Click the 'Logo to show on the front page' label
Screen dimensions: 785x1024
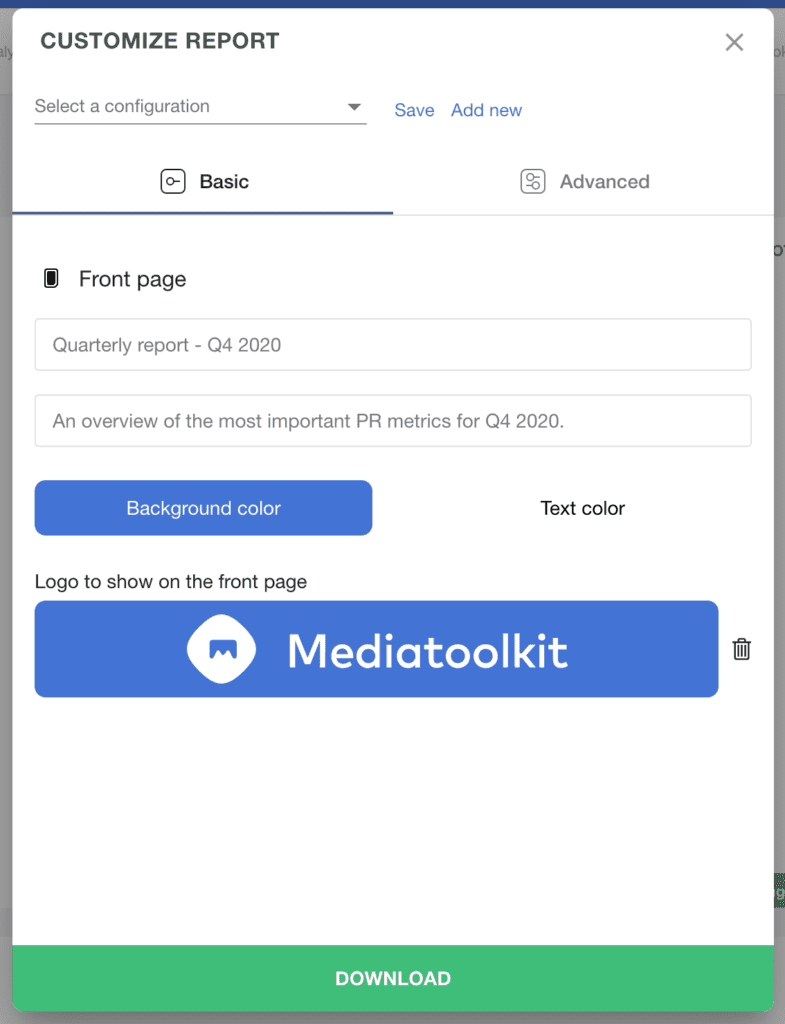click(x=171, y=581)
